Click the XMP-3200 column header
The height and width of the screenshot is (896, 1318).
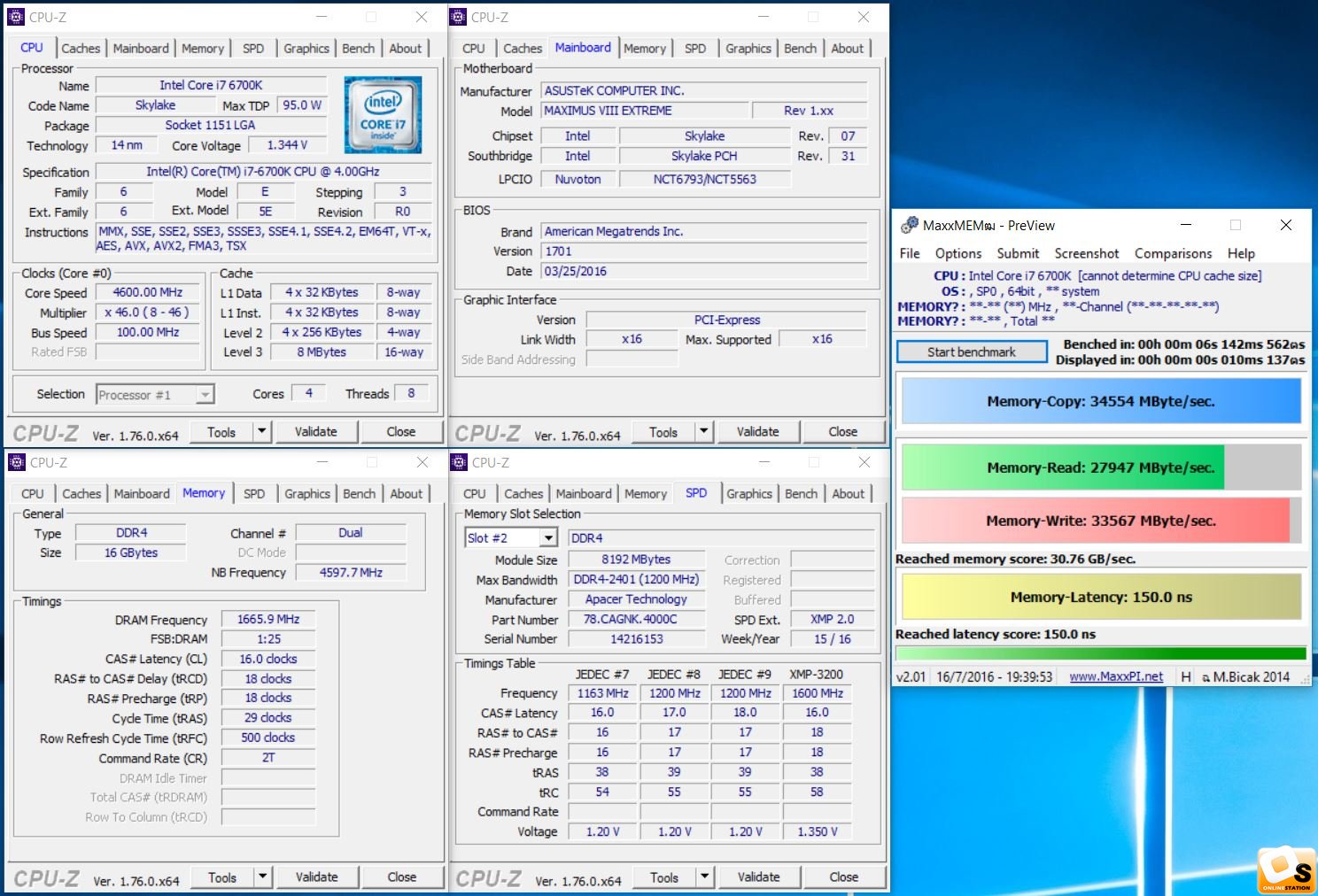(817, 675)
